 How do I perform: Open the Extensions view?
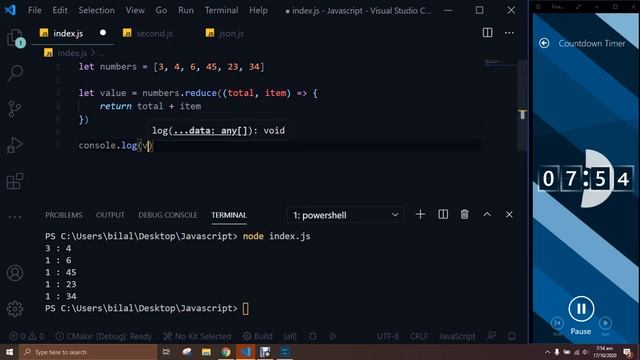pyautogui.click(x=15, y=181)
